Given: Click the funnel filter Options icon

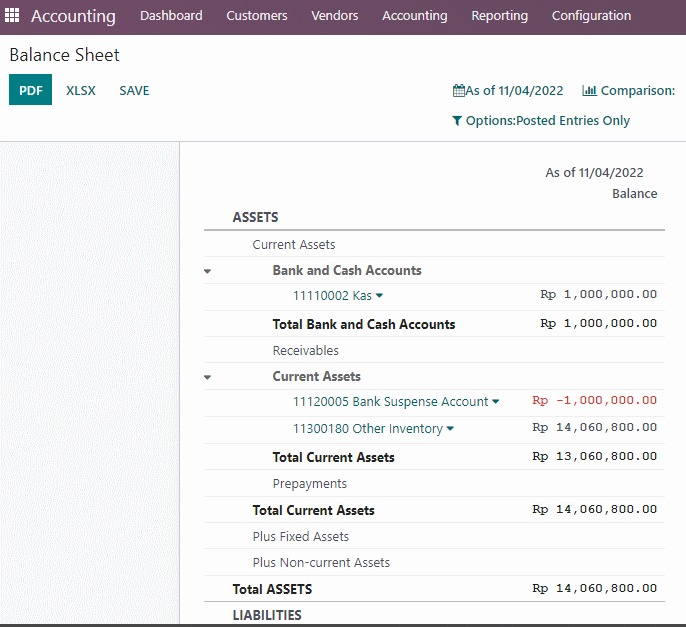Looking at the screenshot, I should point(456,120).
